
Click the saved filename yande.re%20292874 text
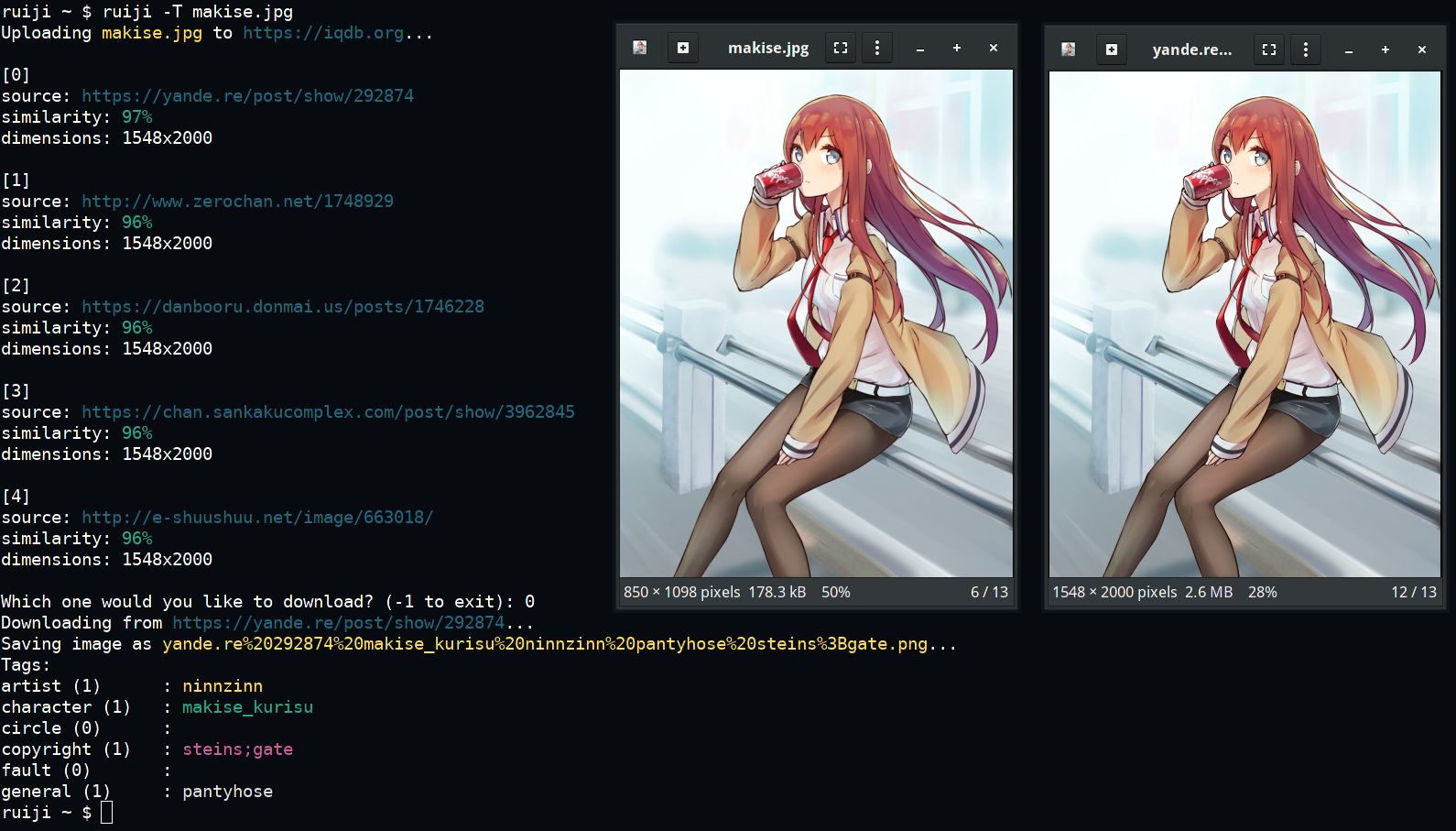pos(545,644)
